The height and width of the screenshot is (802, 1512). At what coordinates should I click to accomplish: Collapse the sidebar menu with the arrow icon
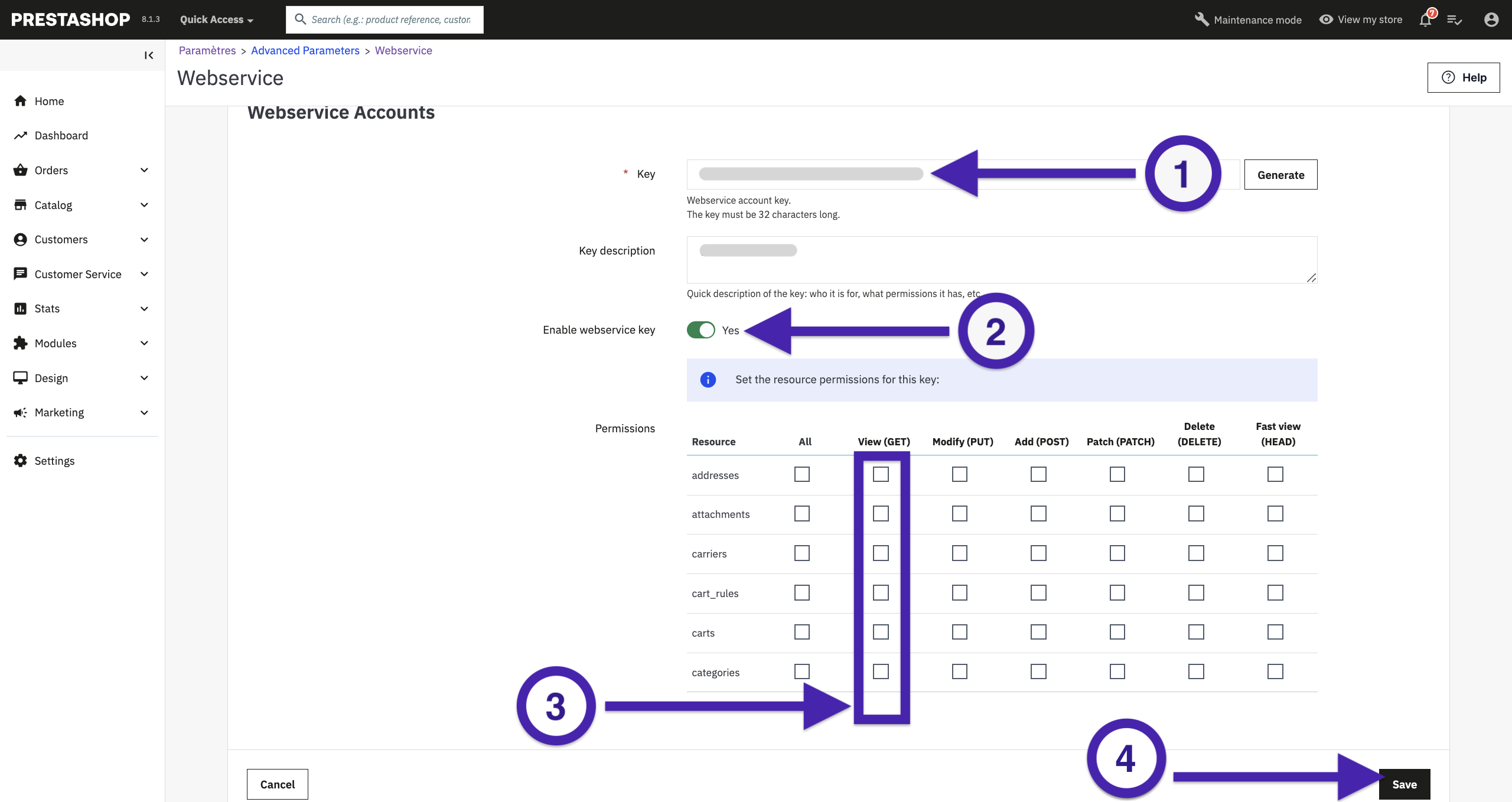[x=148, y=56]
